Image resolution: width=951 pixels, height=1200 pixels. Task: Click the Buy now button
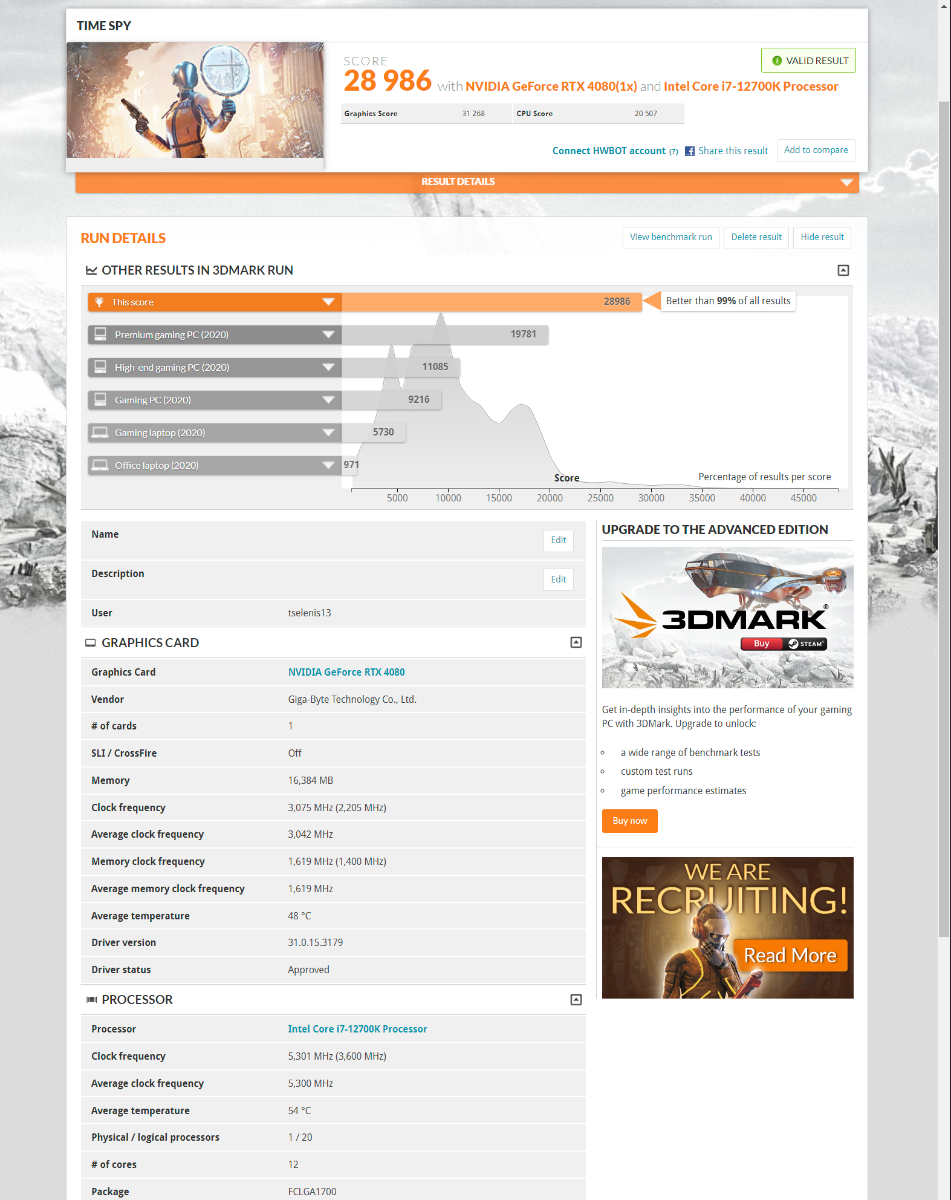tap(630, 821)
